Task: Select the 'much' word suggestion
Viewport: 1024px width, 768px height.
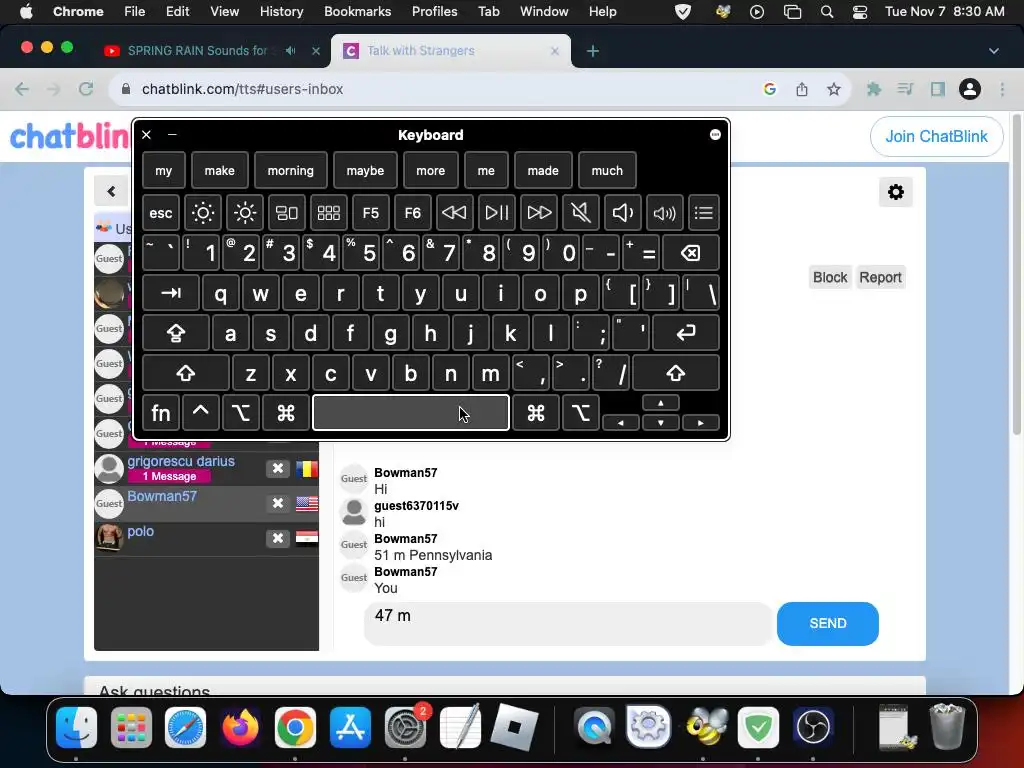Action: [x=607, y=170]
